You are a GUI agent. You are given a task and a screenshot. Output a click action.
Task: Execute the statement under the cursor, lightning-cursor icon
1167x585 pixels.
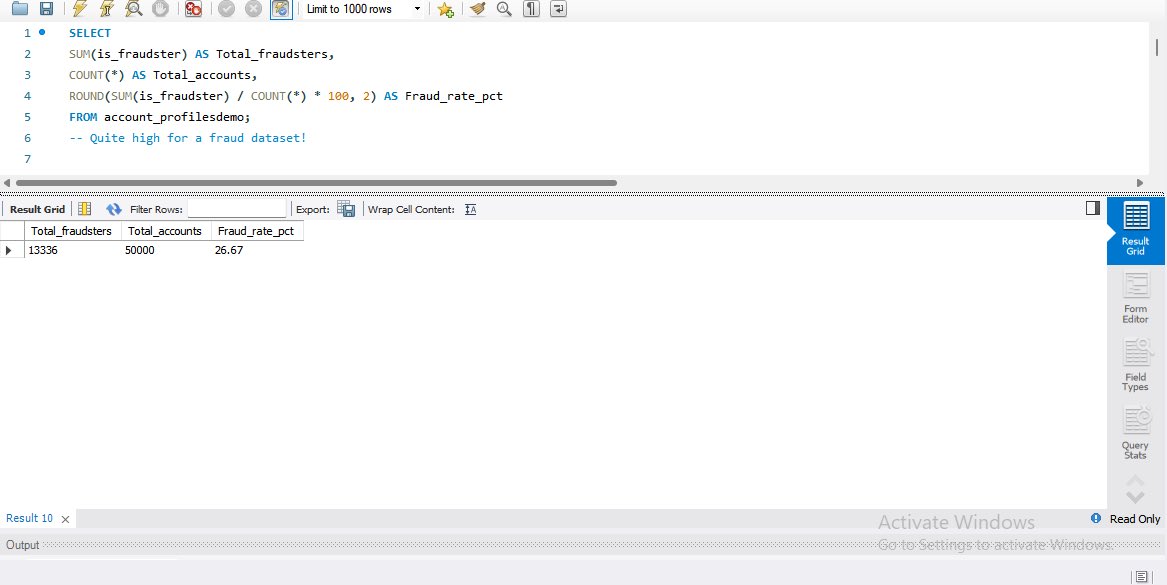pyautogui.click(x=106, y=9)
